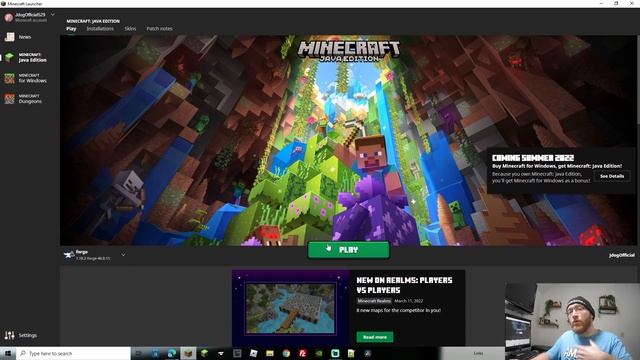Viewport: 640px width, 360px height.
Task: Click the green block taskbar icon
Action: (x=204, y=353)
